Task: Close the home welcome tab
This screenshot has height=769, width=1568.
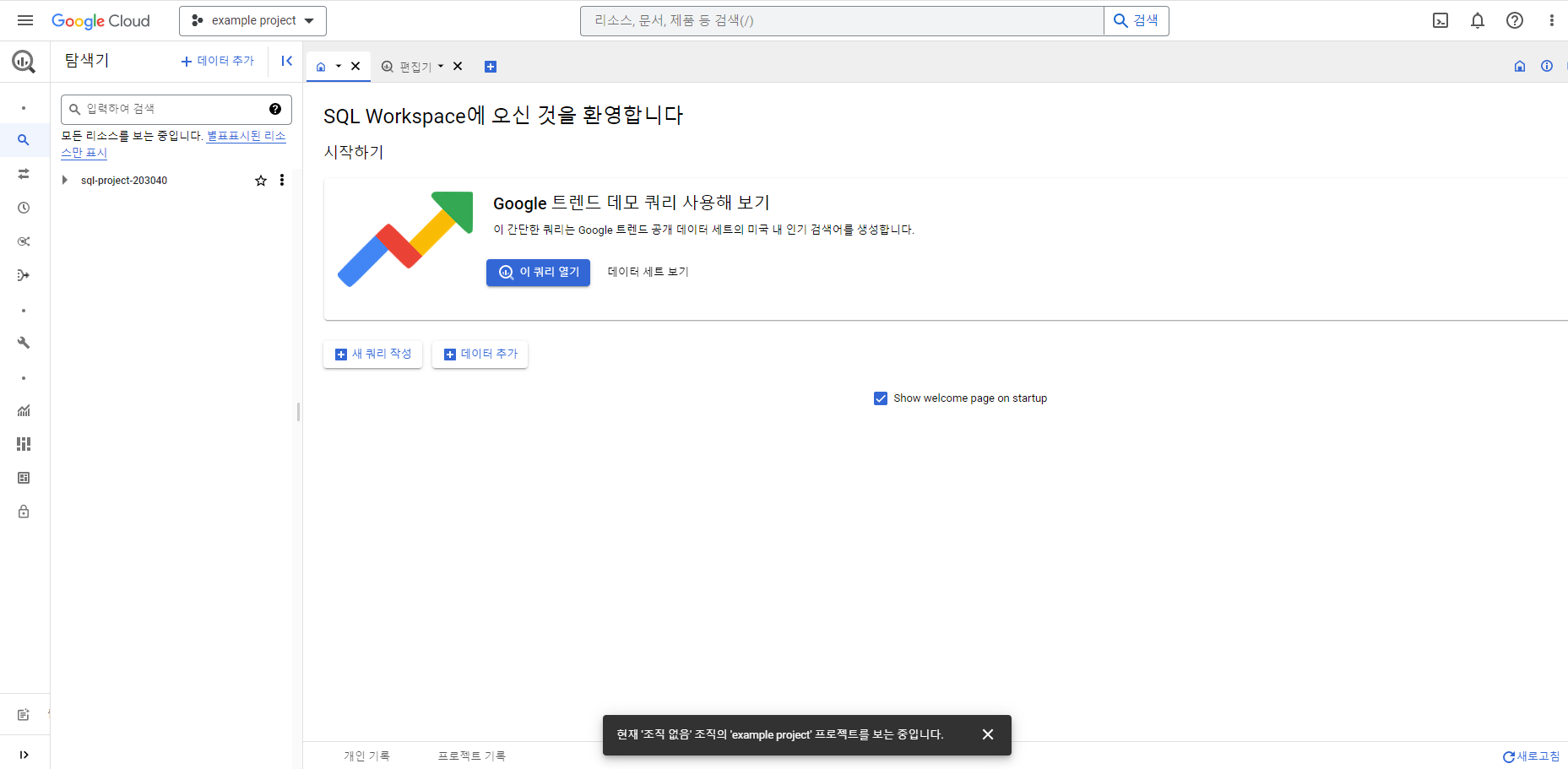Action: (x=355, y=66)
